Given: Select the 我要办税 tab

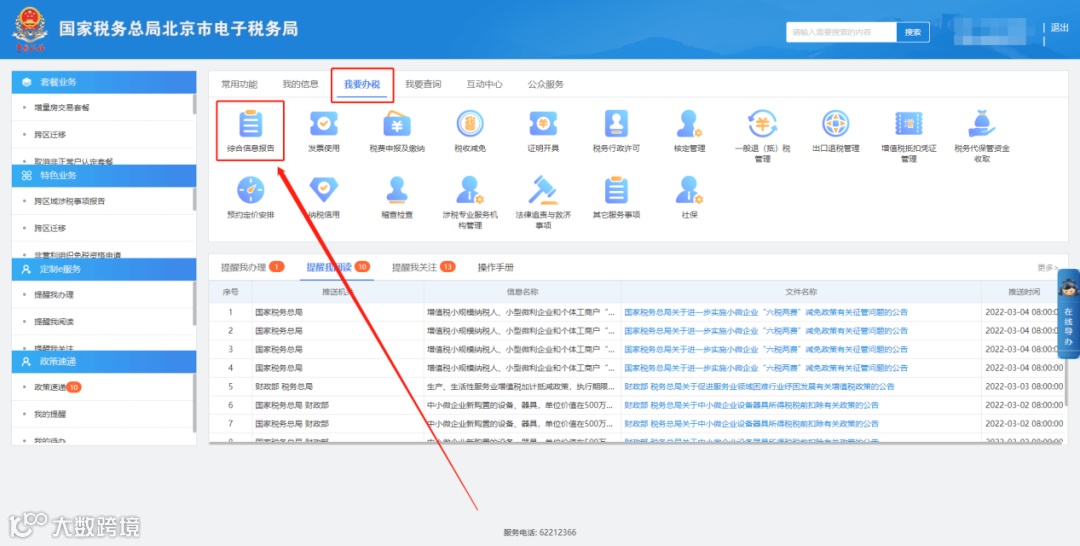Looking at the screenshot, I should click(362, 85).
